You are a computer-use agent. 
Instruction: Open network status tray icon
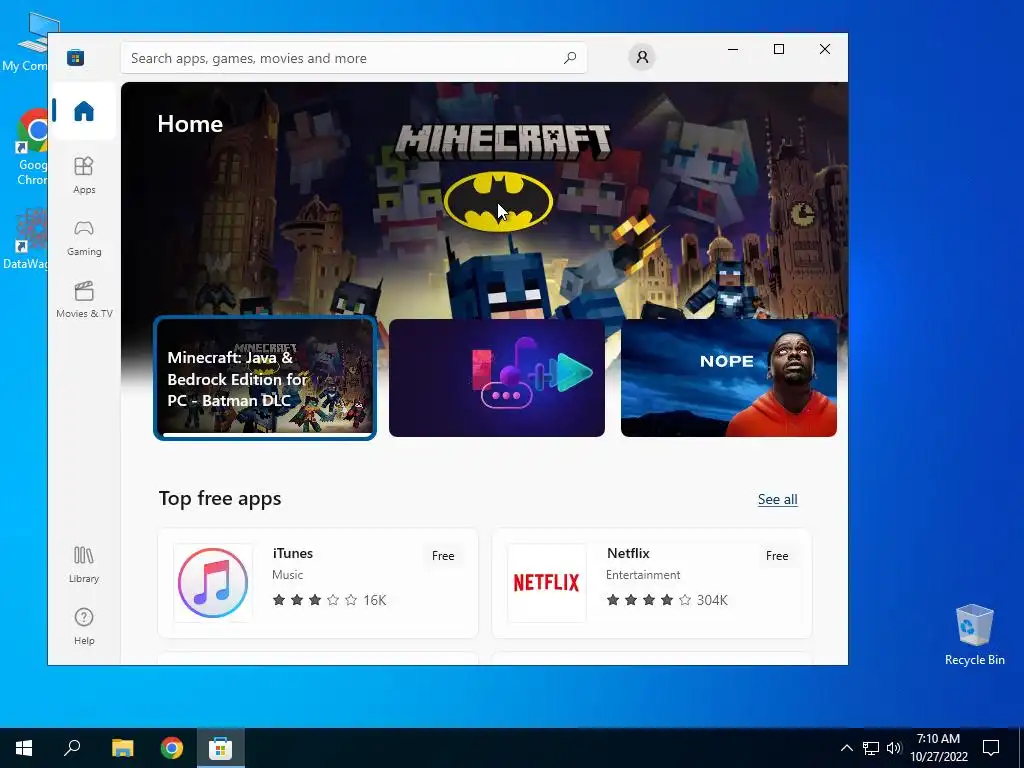click(x=871, y=748)
